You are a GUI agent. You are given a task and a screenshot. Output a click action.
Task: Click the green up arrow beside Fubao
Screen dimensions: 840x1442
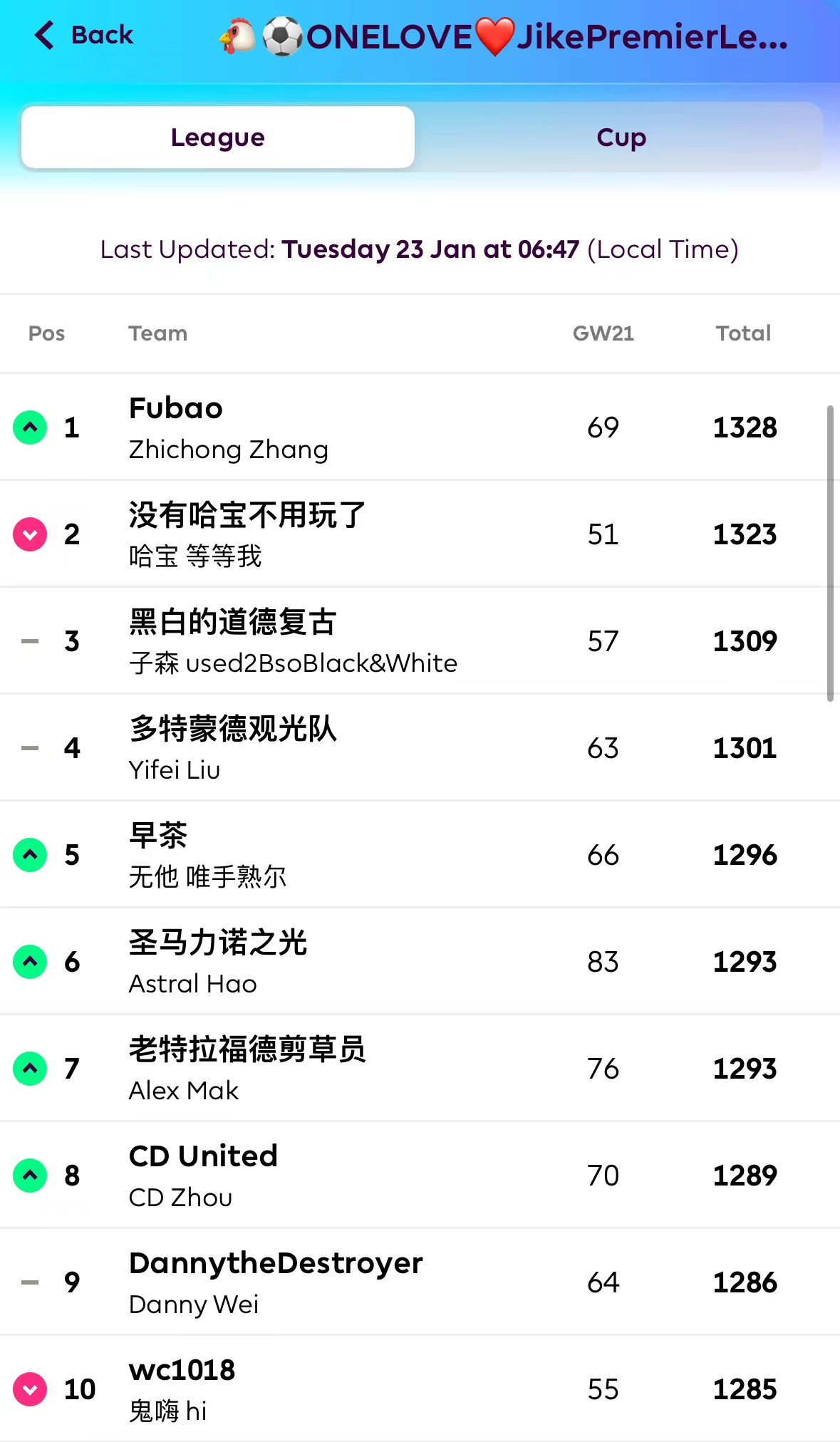(x=30, y=427)
